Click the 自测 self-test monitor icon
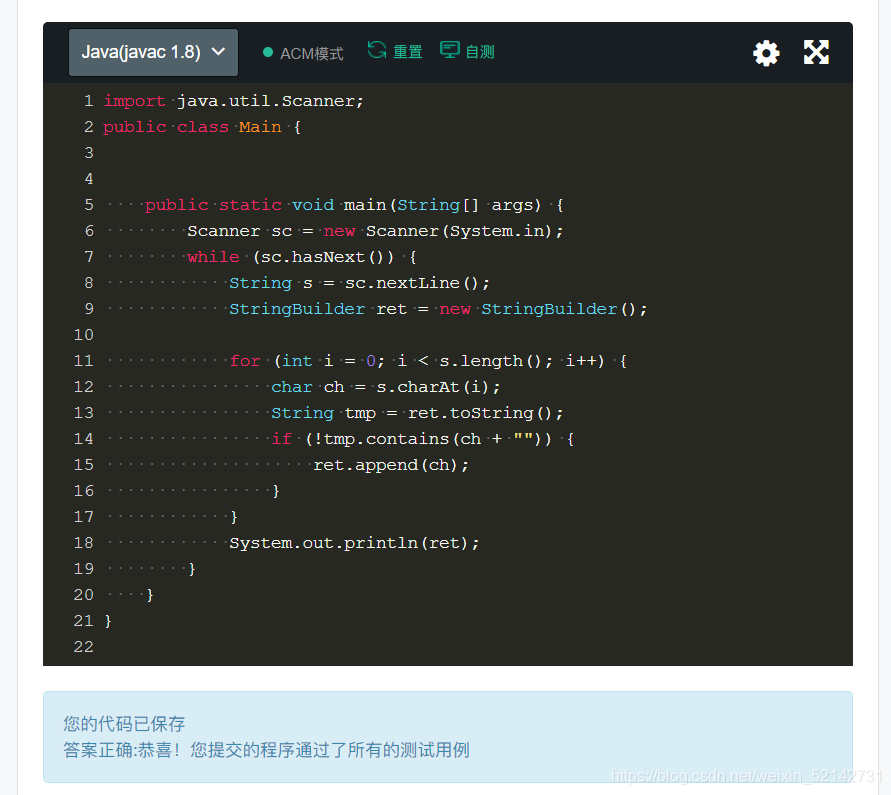 [449, 50]
